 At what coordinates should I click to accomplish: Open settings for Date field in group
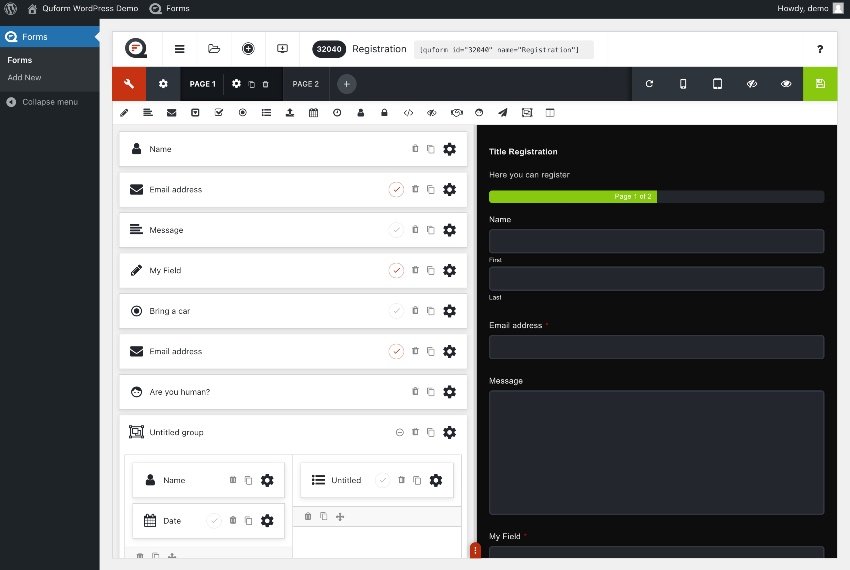(267, 521)
